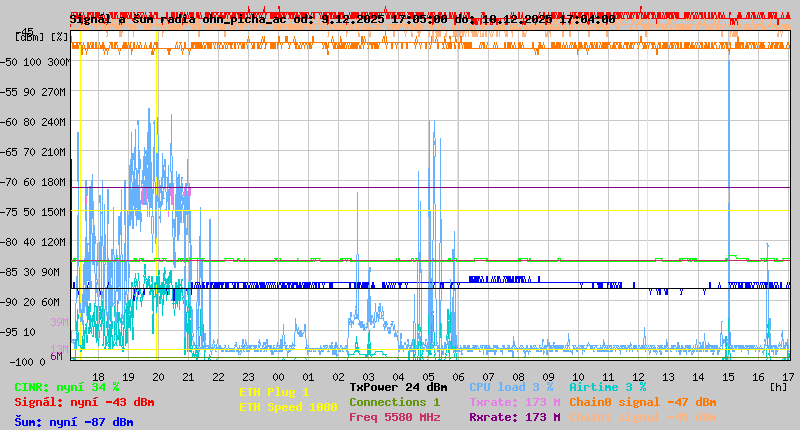Click the 'Rxrate: 173 M' legend label
The width and height of the screenshot is (800, 430).
(515, 417)
